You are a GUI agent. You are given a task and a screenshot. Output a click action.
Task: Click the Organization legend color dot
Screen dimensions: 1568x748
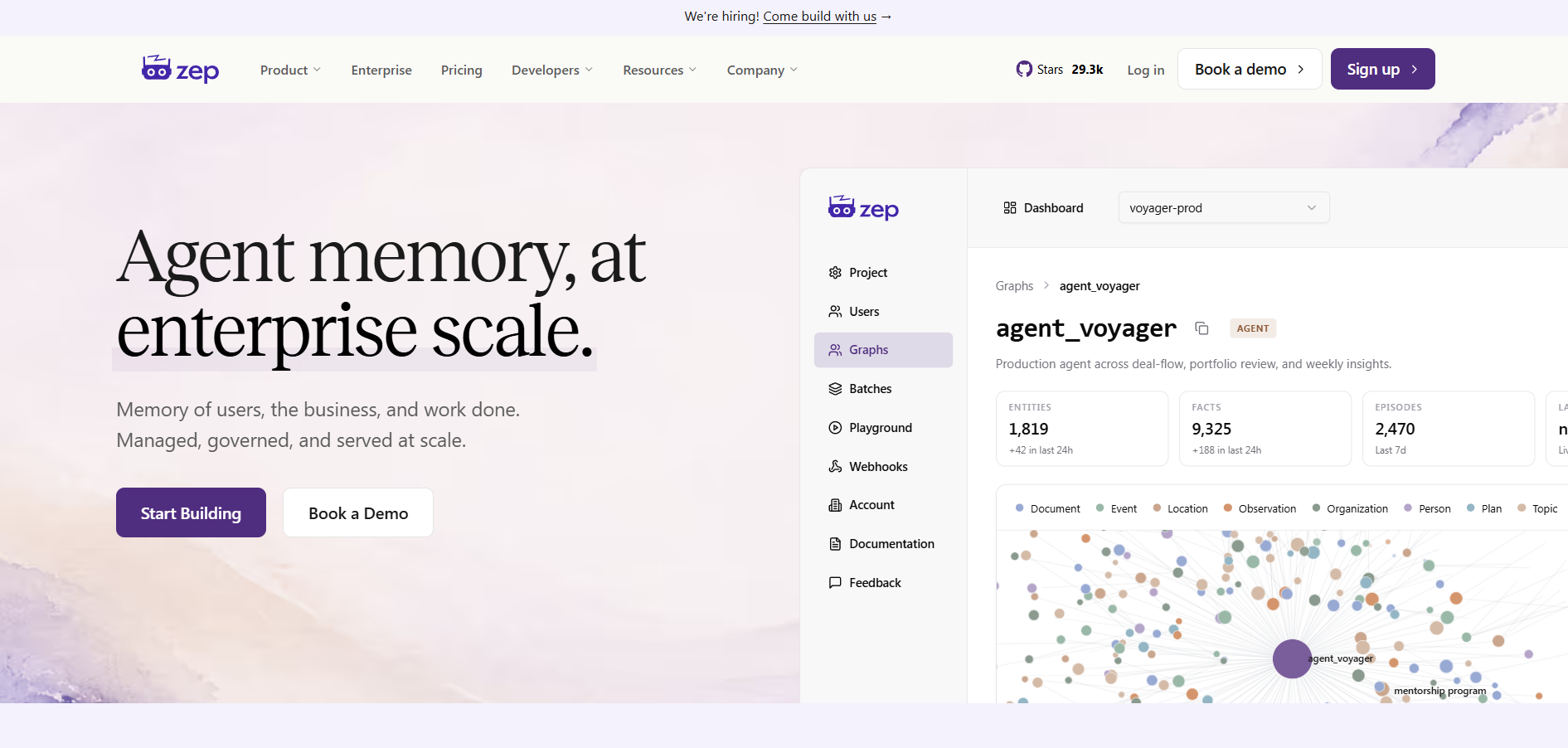click(x=1316, y=508)
